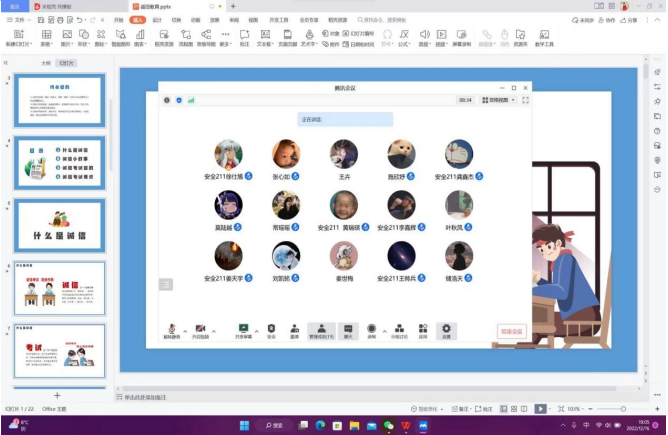Open the 文件 file menu
The height and width of the screenshot is (435, 668).
(19, 20)
